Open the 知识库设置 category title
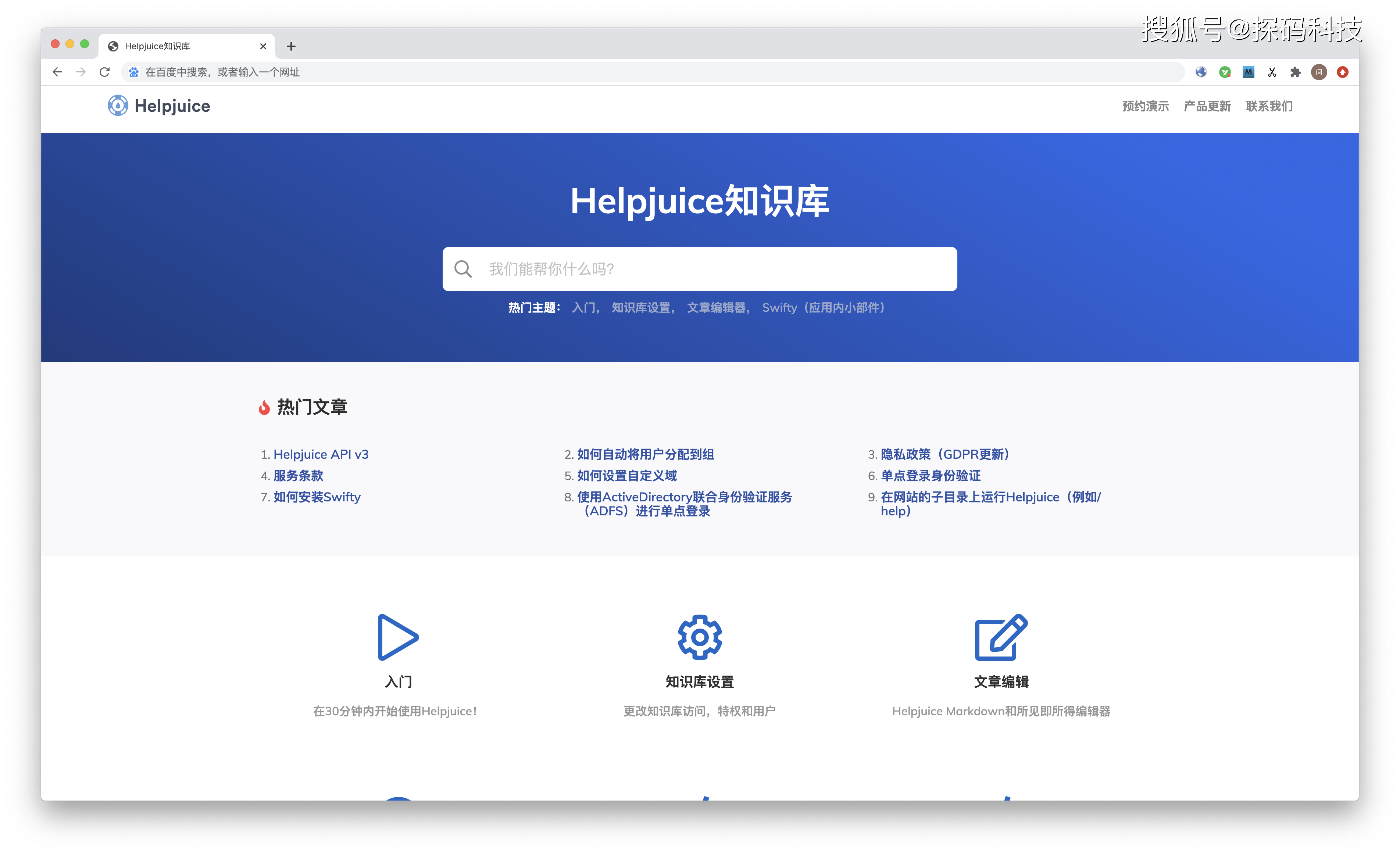This screenshot has height=855, width=1400. click(x=700, y=682)
